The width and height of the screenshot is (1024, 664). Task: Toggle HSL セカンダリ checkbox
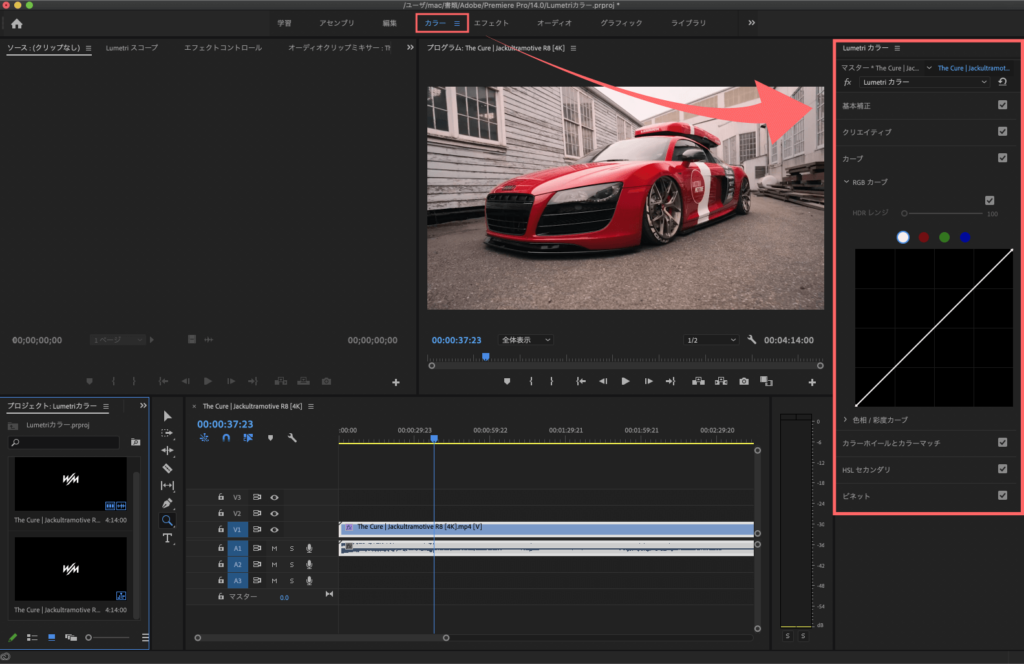1002,469
